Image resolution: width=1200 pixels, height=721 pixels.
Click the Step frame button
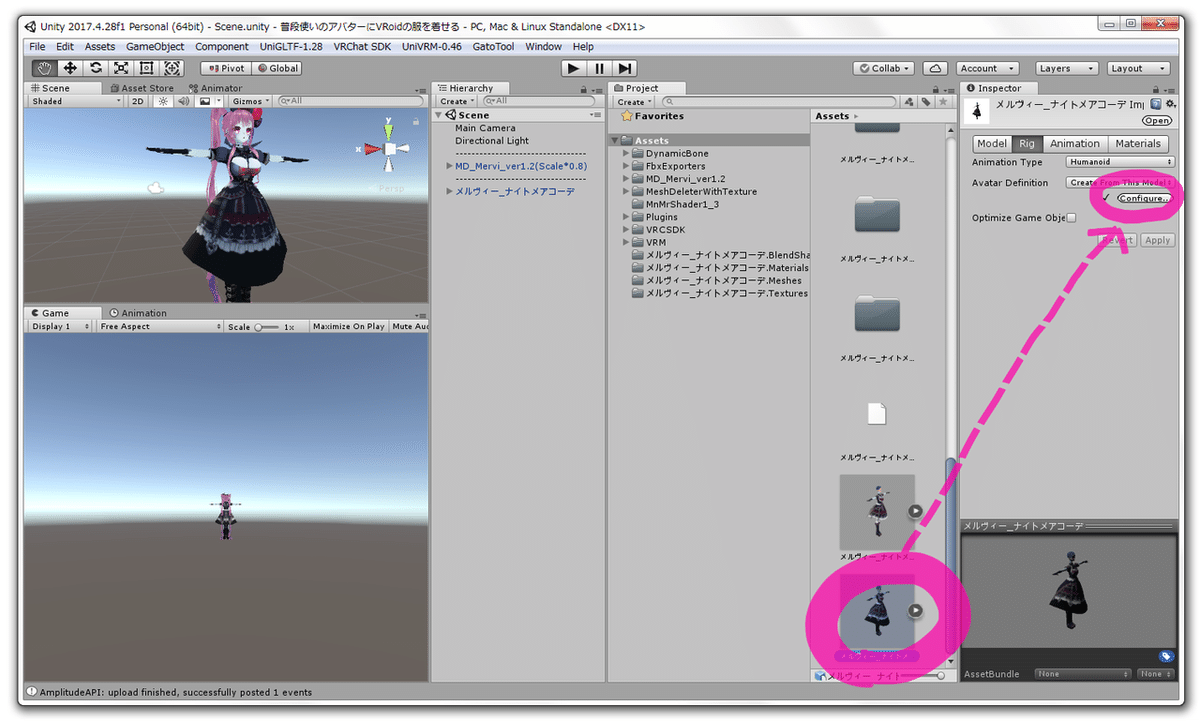click(624, 68)
